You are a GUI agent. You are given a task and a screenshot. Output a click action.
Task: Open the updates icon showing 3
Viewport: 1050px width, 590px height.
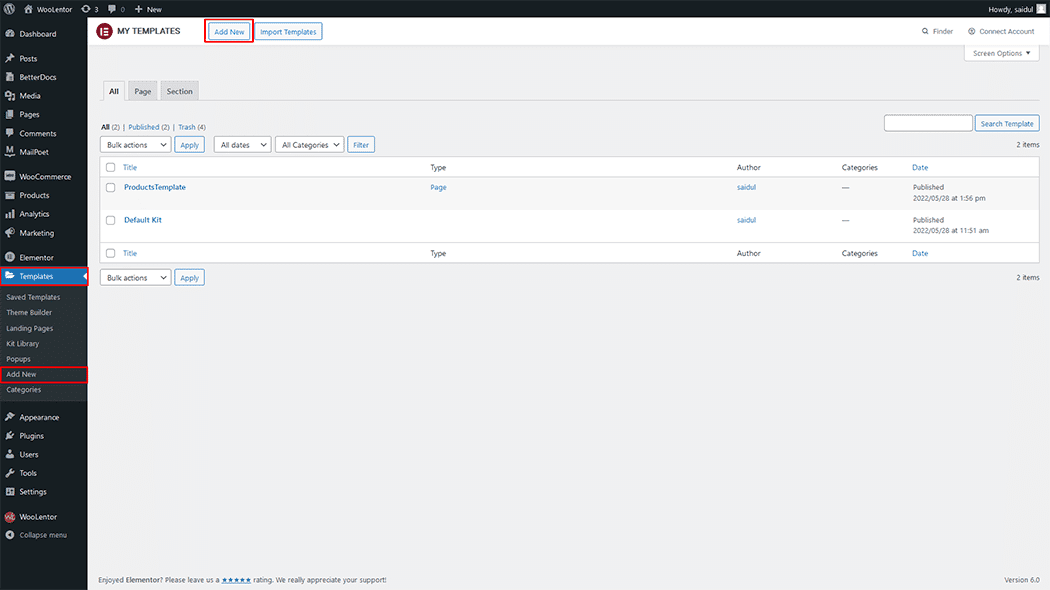(86, 9)
